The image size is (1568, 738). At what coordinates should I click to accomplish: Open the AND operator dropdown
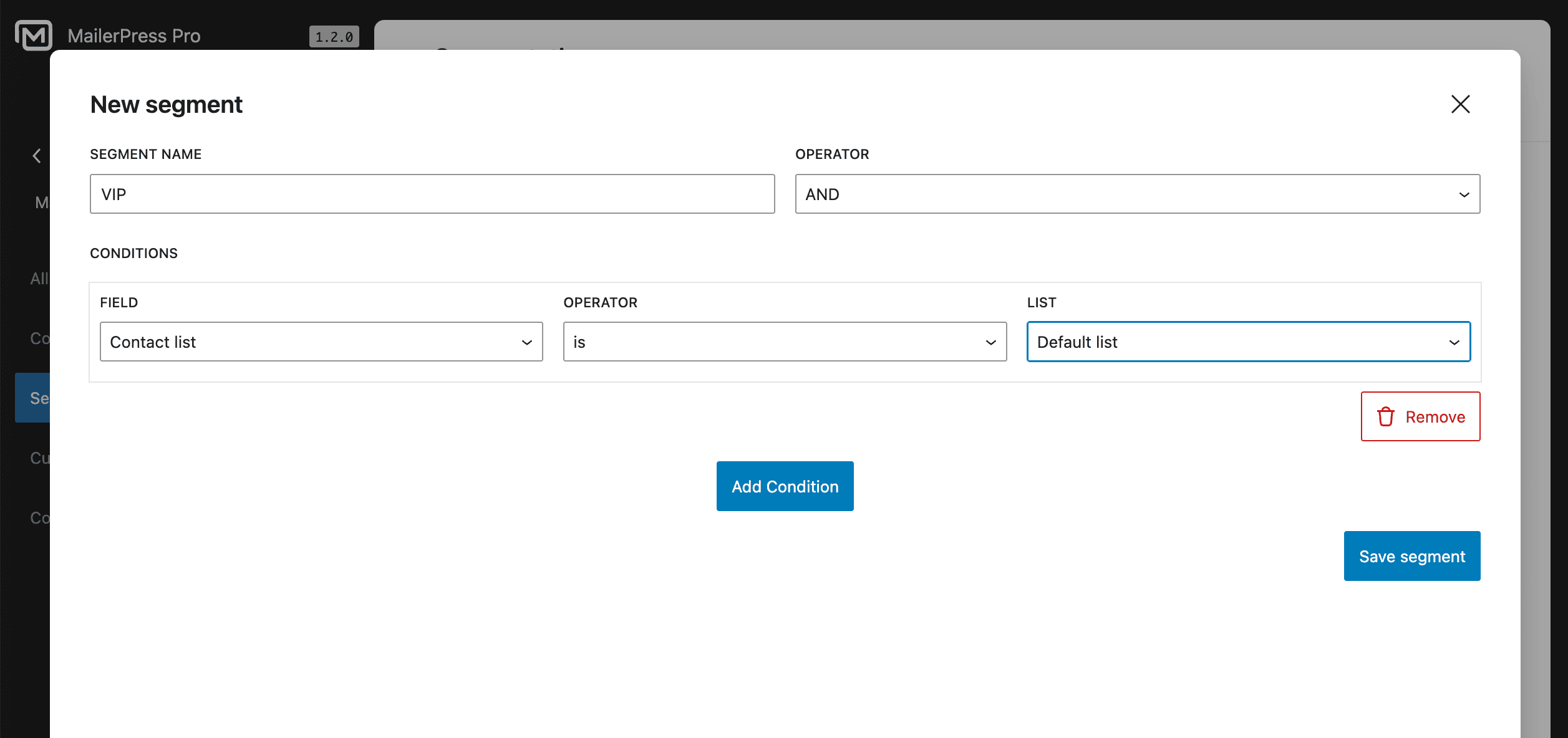[x=1136, y=194]
